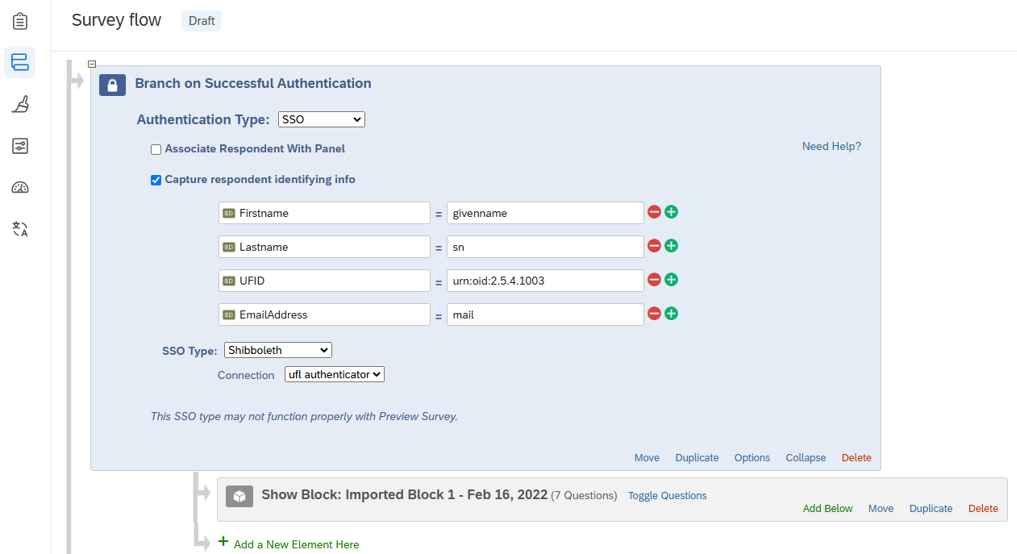
Task: Click the EmailAddress field name input
Action: [x=324, y=314]
